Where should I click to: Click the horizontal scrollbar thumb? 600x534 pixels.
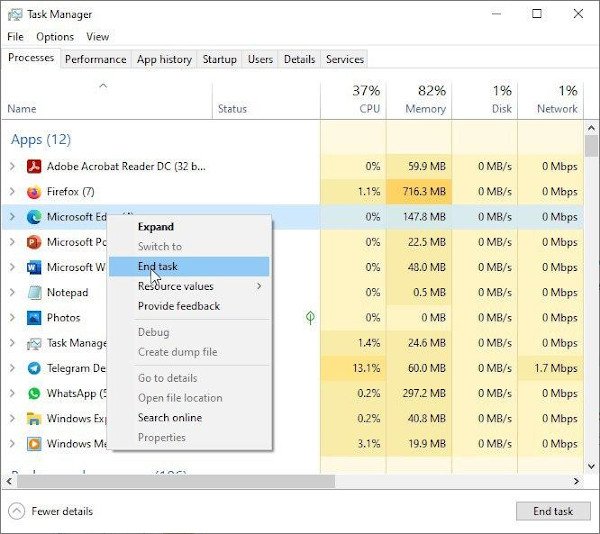176,481
